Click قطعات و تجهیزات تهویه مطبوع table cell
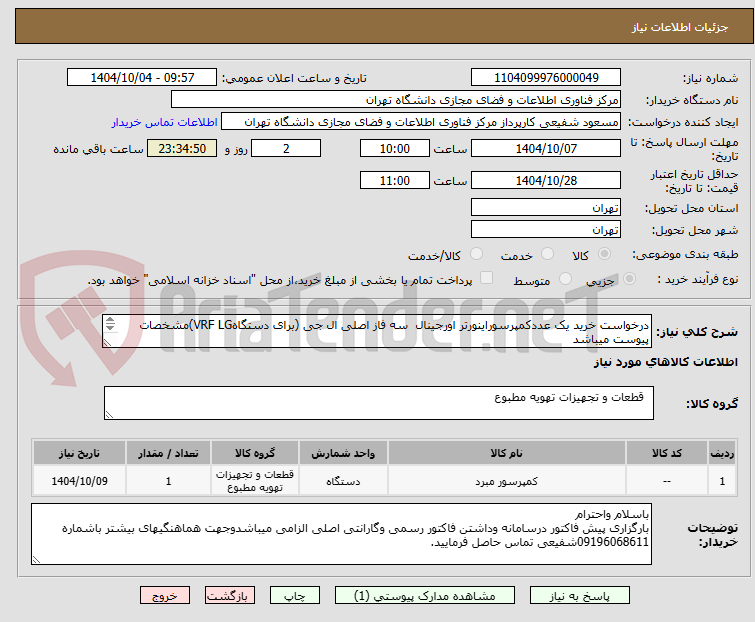 [x=255, y=481]
